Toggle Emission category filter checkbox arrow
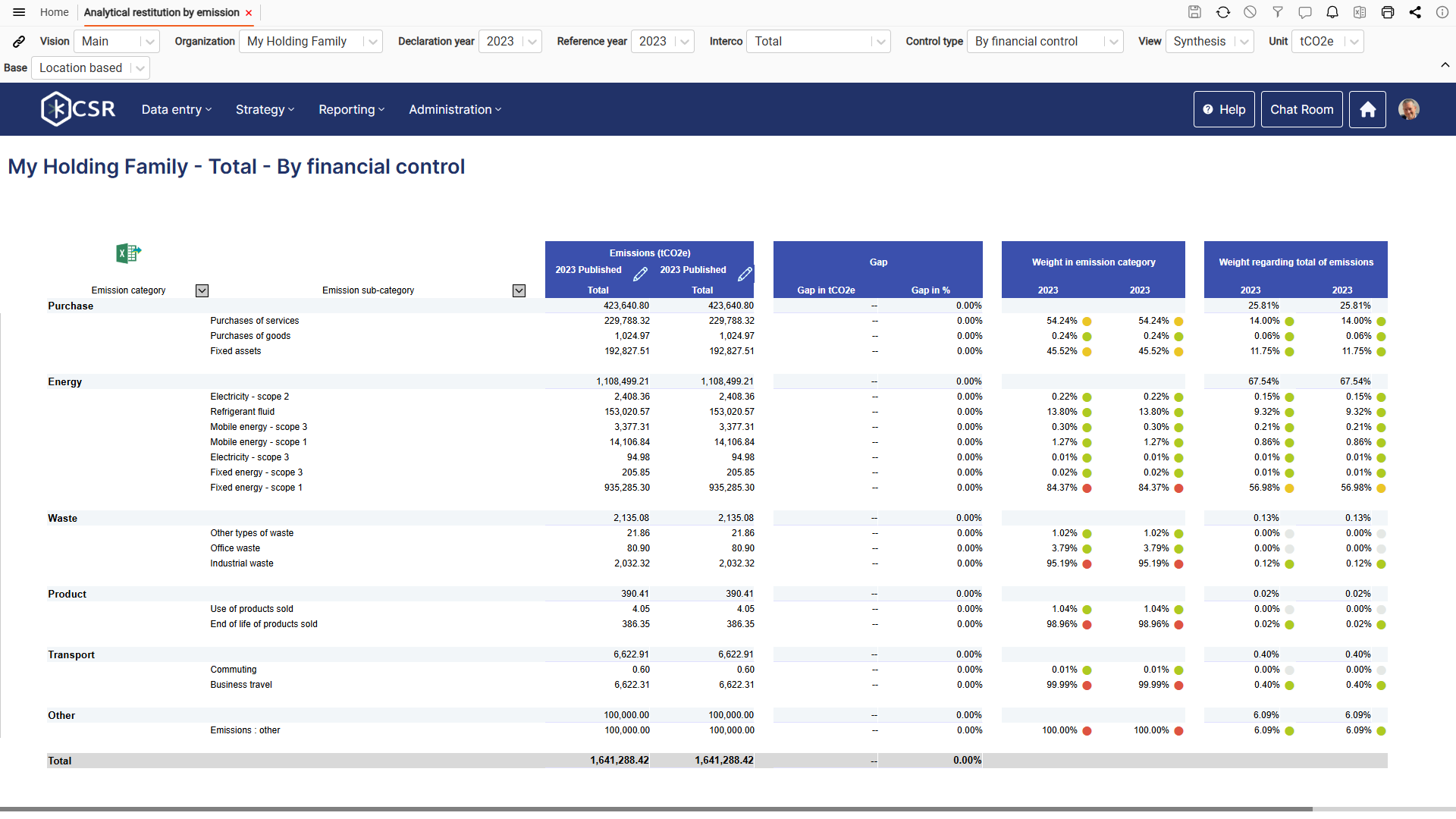This screenshot has width=1456, height=819. pyautogui.click(x=202, y=290)
